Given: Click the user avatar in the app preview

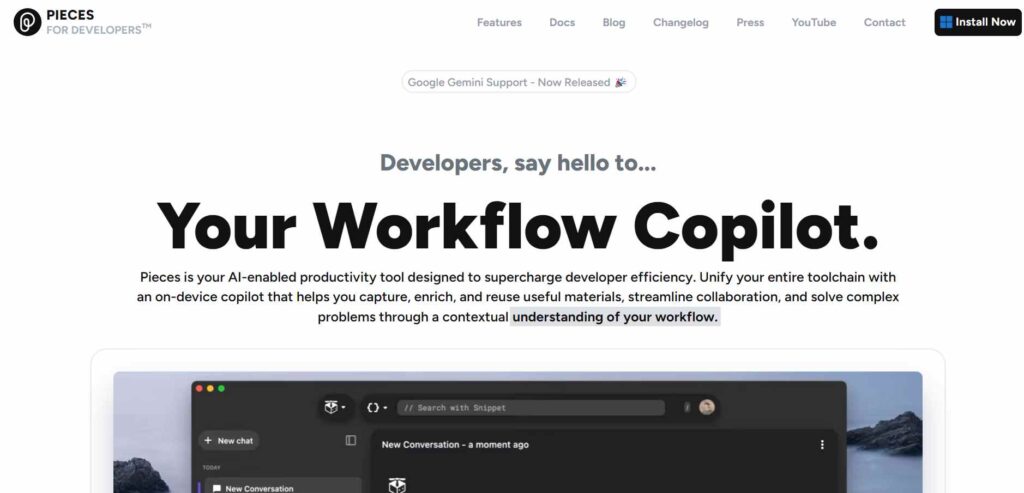Looking at the screenshot, I should (707, 407).
